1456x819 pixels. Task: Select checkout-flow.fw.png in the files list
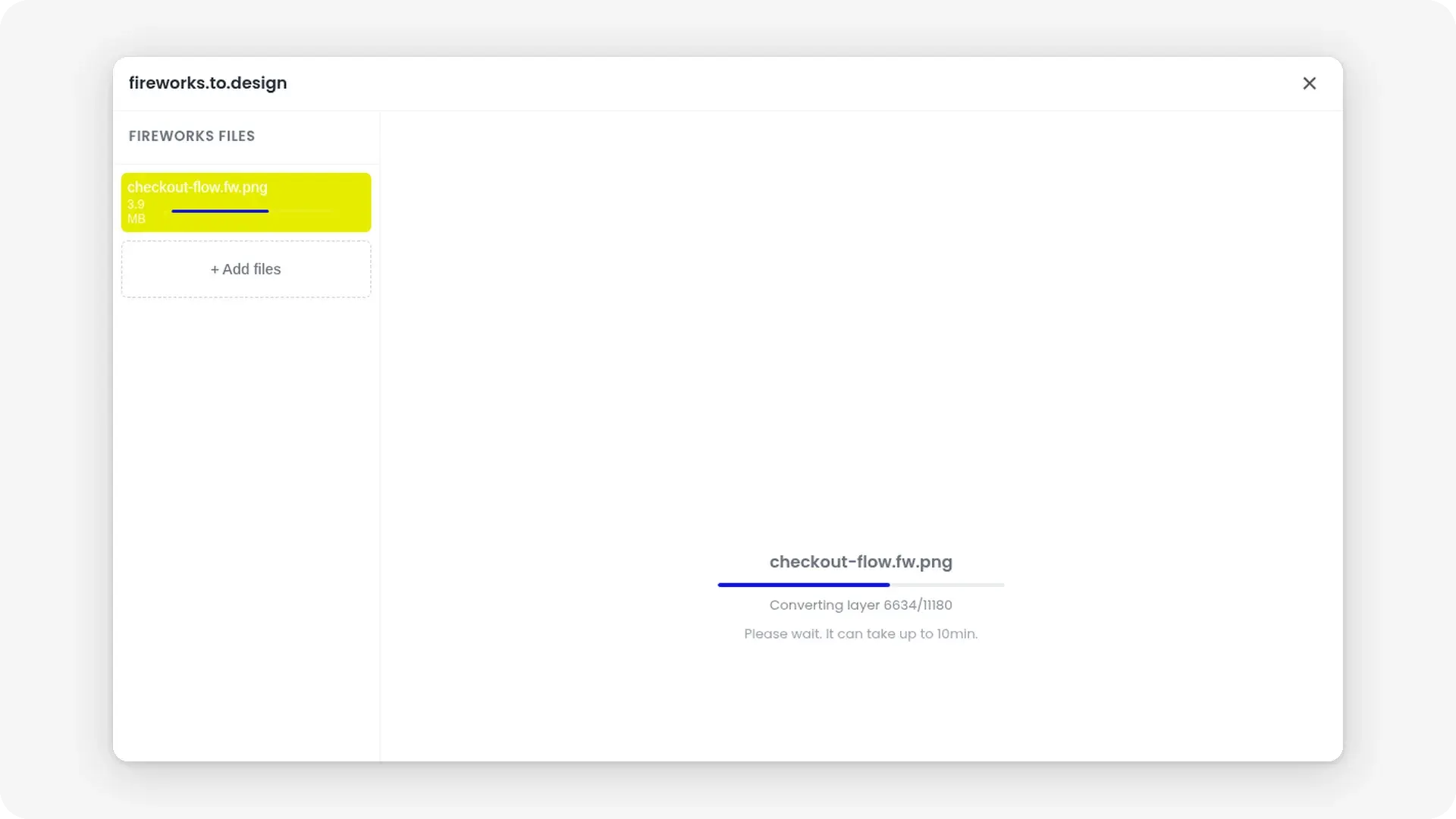tap(246, 202)
